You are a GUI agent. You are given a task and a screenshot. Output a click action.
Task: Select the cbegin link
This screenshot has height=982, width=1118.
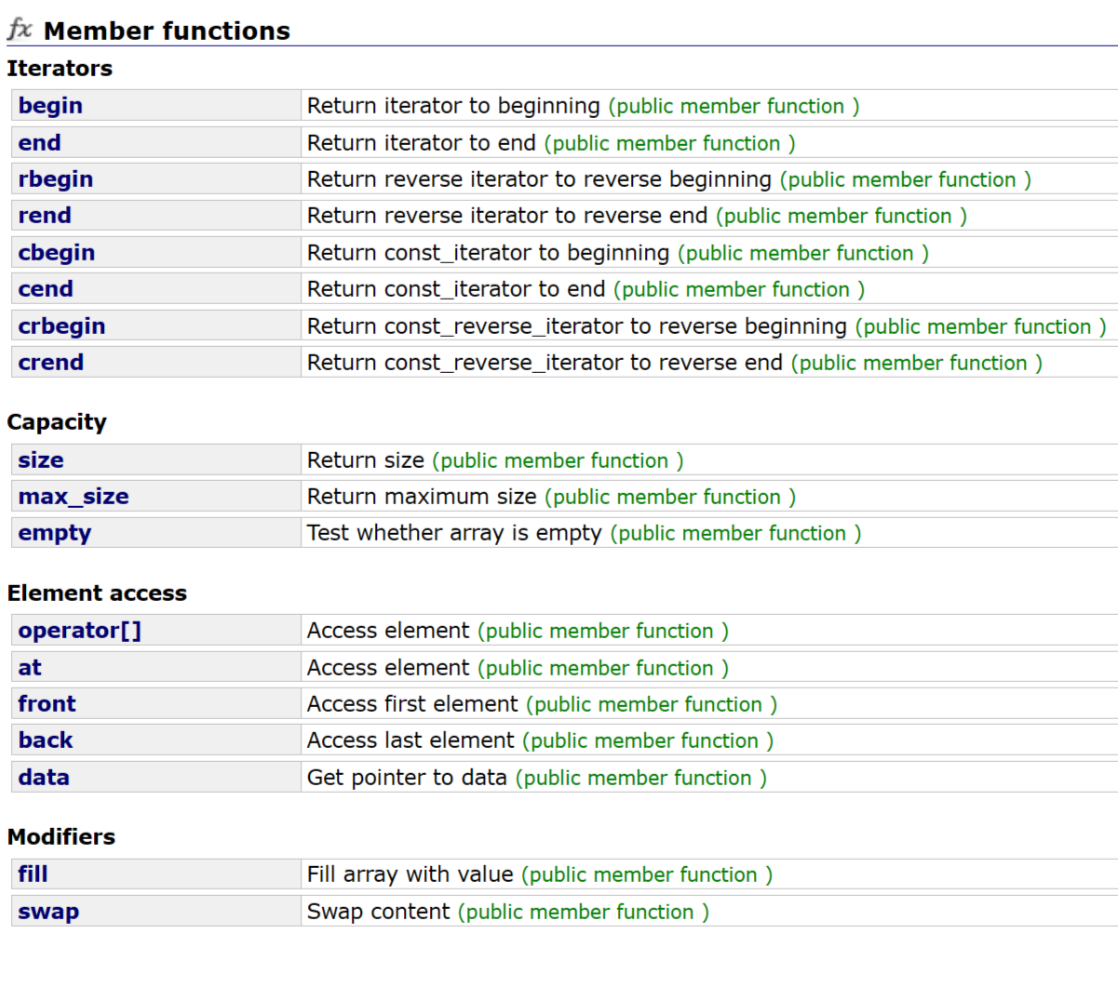(56, 252)
